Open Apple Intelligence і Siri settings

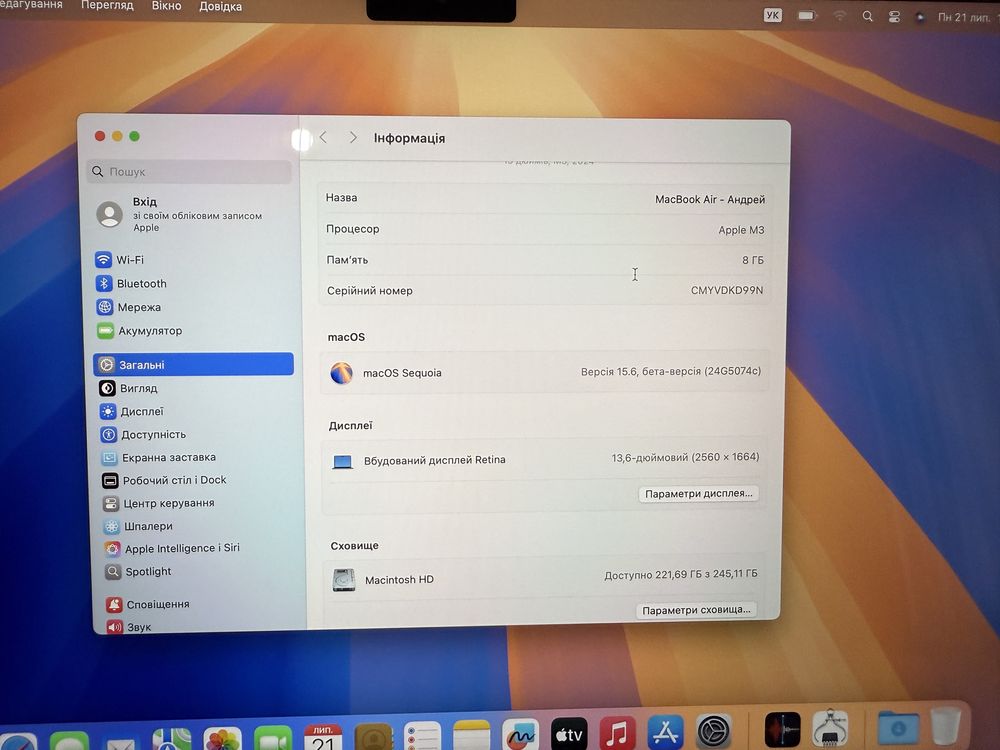172,548
